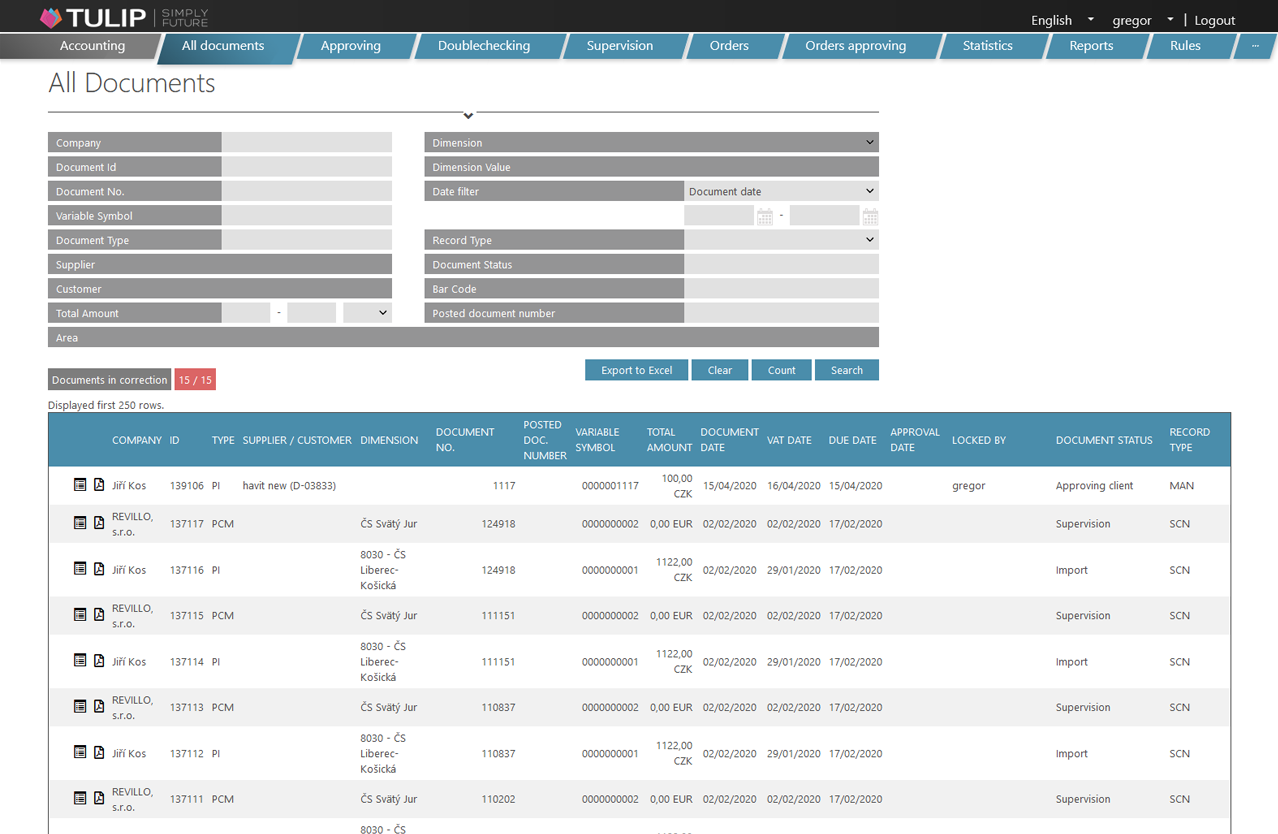Click the detail grid icon for document 137111
This screenshot has width=1278, height=834.
pos(80,799)
